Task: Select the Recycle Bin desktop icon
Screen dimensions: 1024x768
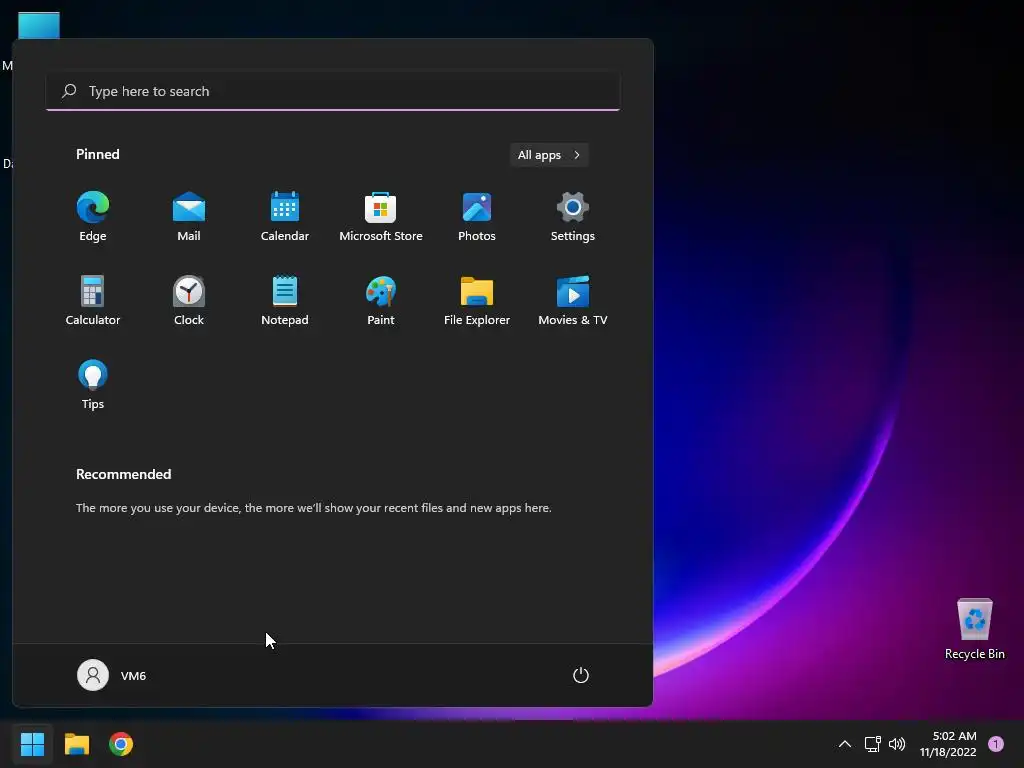Action: coord(974,629)
